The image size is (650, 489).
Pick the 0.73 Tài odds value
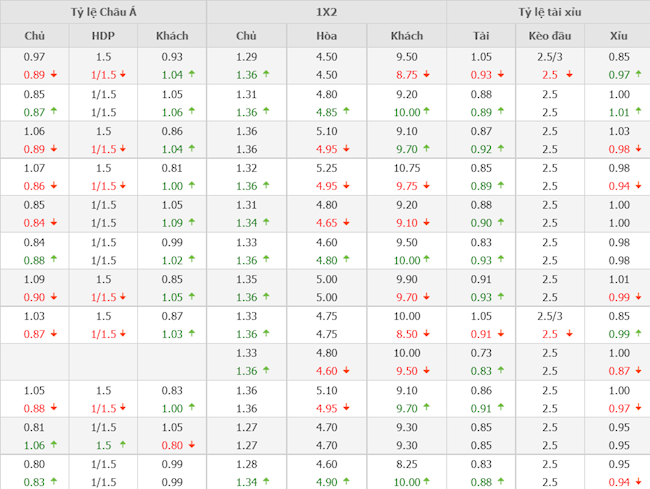point(481,353)
